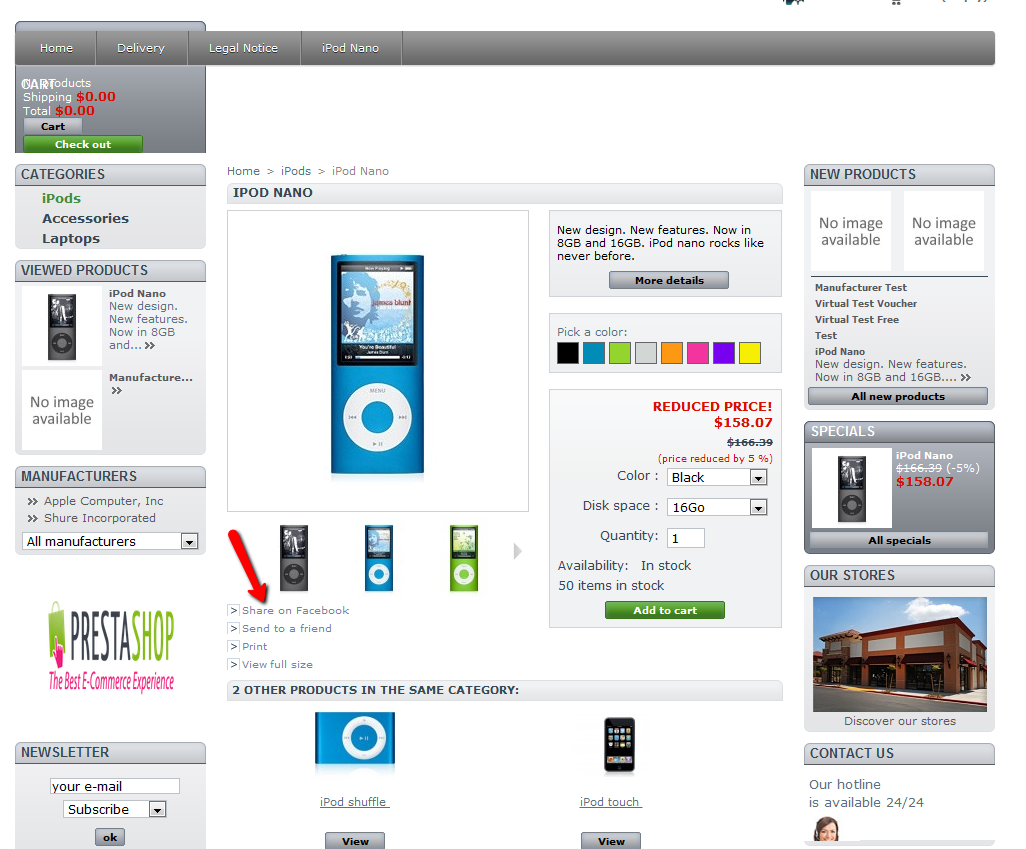The height and width of the screenshot is (849, 1026).
Task: Open Virtual Test Voucher new product
Action: pos(866,304)
